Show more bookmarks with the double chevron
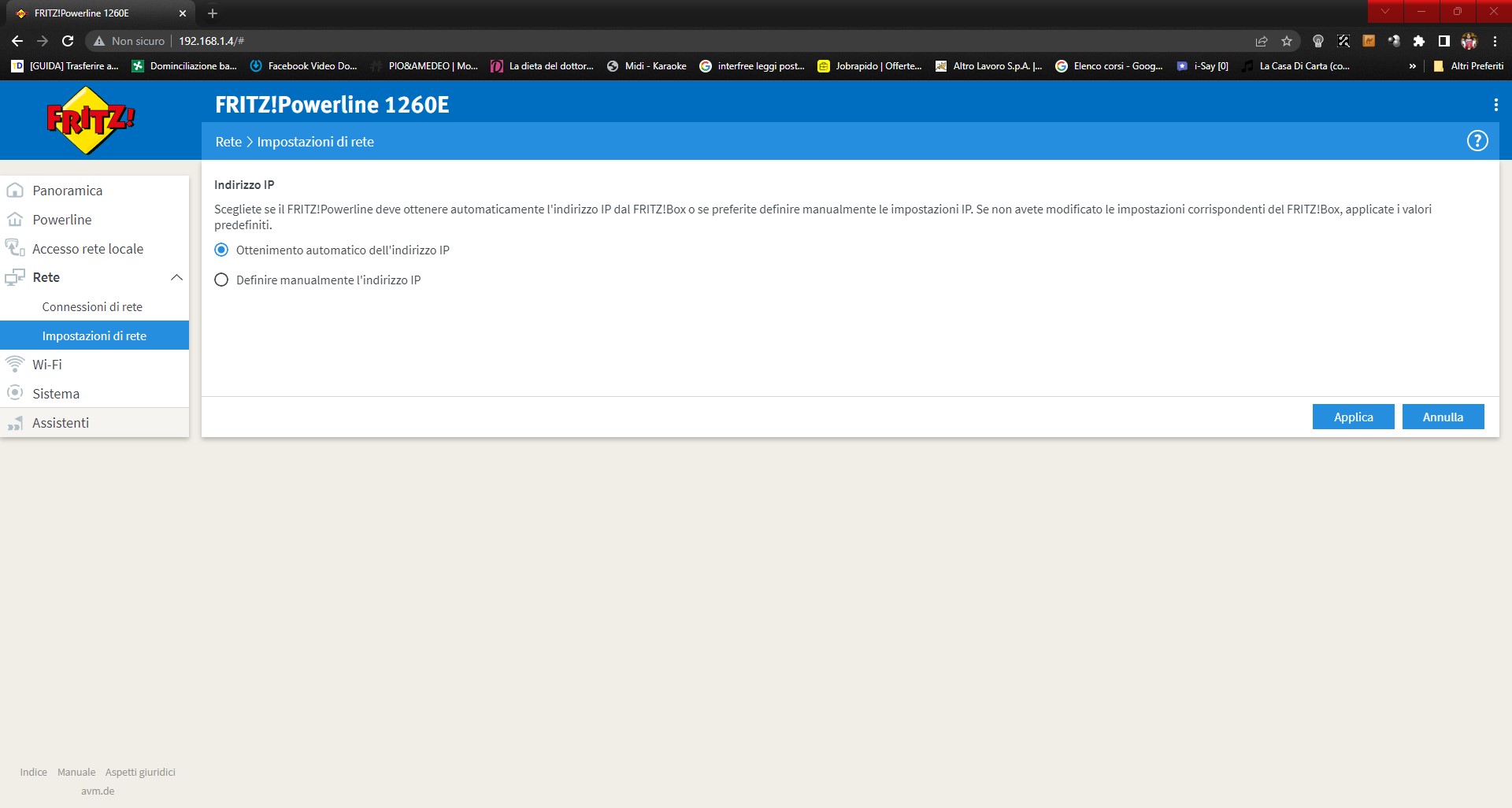The image size is (1512, 808). tap(1413, 66)
